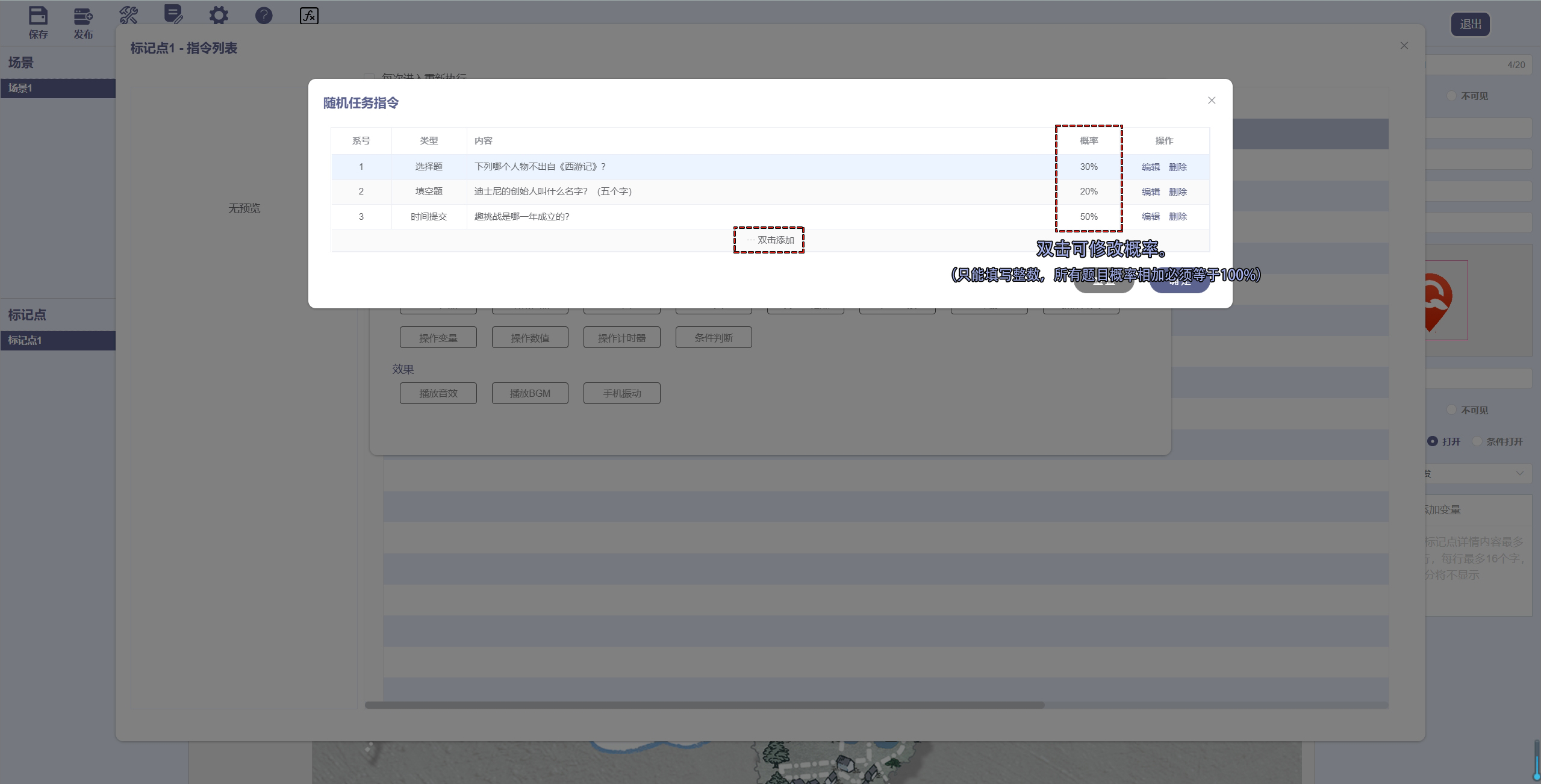
Task: Click the note edit pencil icon
Action: click(173, 14)
